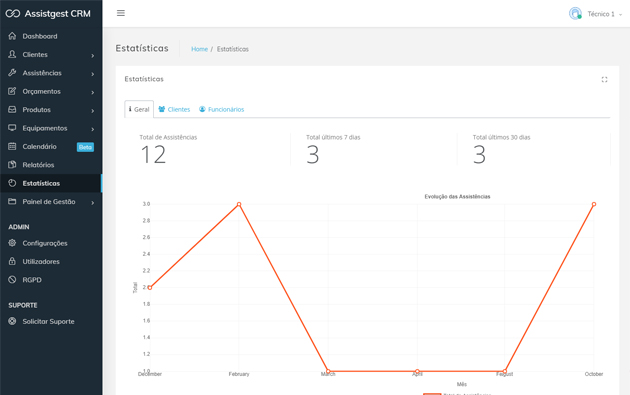
Task: Toggle the sidebar with the hamburger menu icon
Action: tap(121, 13)
